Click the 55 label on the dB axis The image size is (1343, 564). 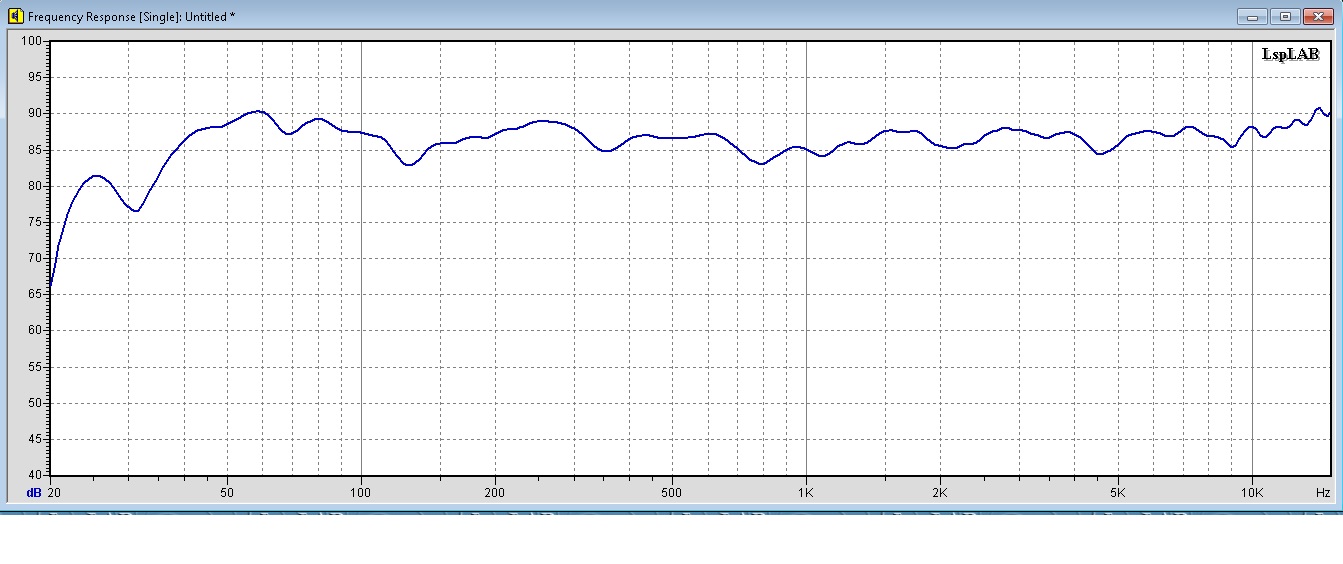click(37, 367)
